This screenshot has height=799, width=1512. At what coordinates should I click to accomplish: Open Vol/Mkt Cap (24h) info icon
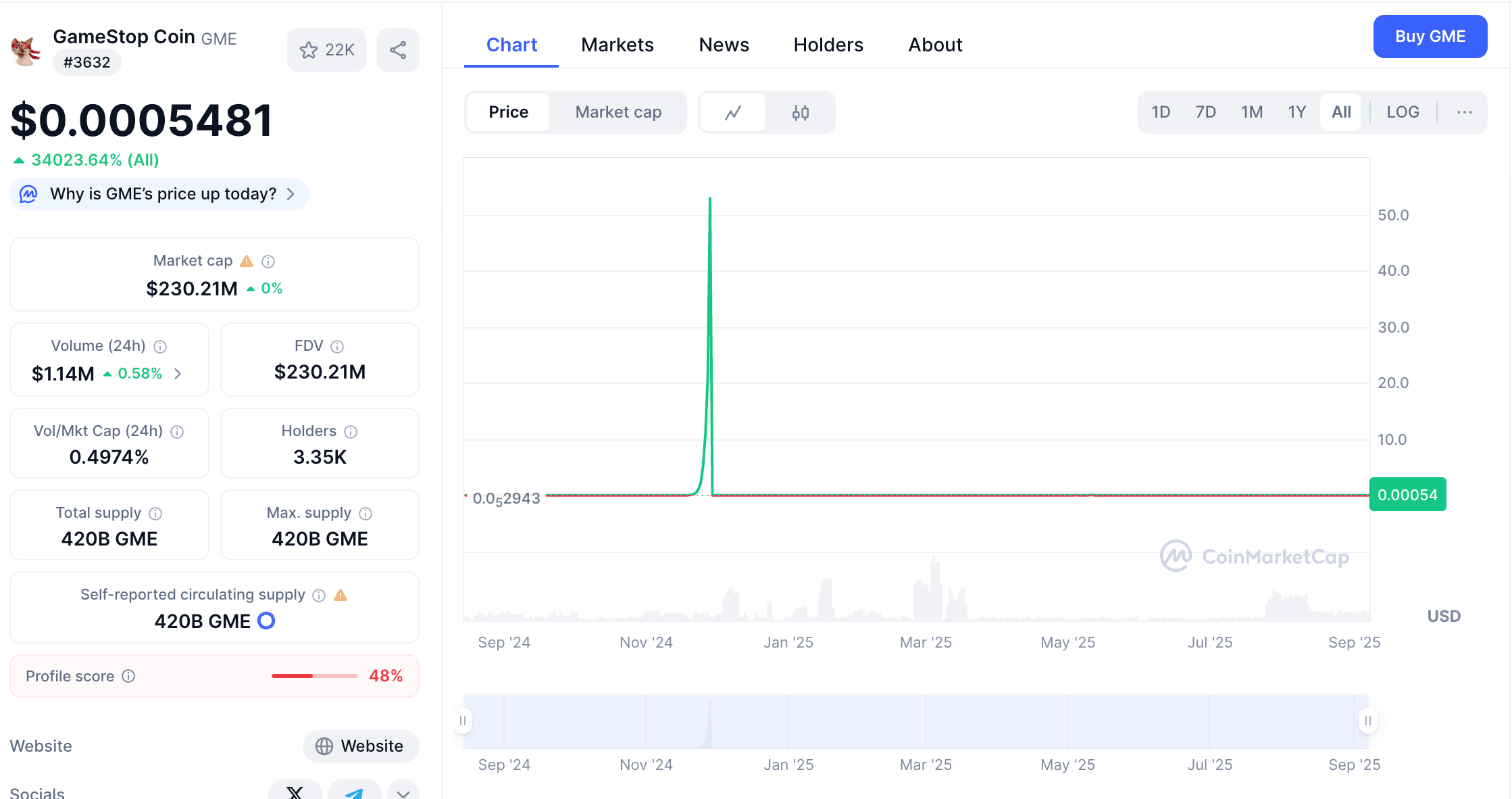[x=177, y=431]
